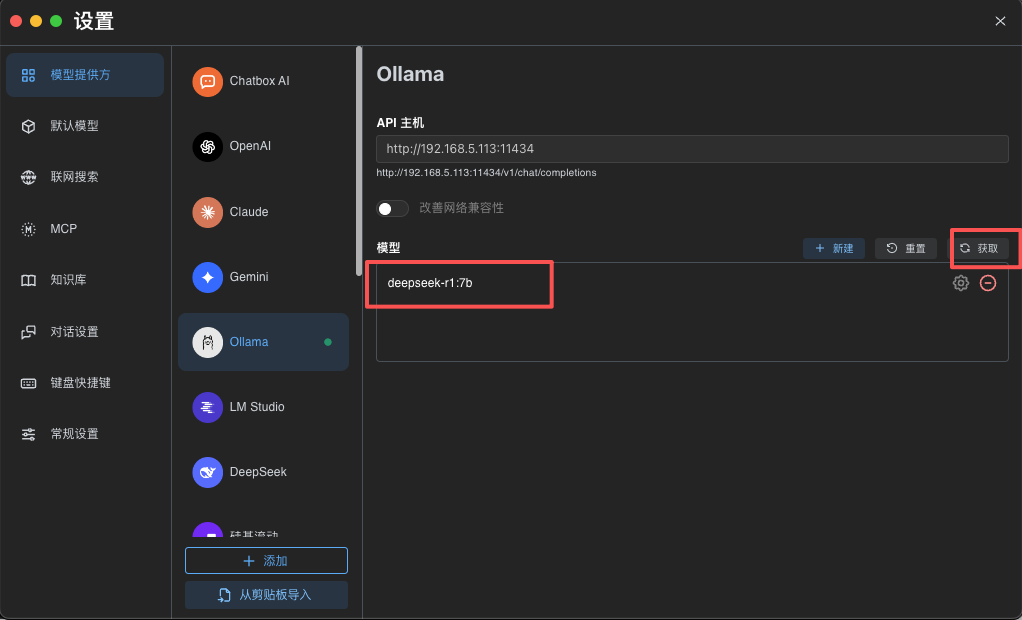
Task: Click 获取 to fetch models
Action: [x=979, y=248]
